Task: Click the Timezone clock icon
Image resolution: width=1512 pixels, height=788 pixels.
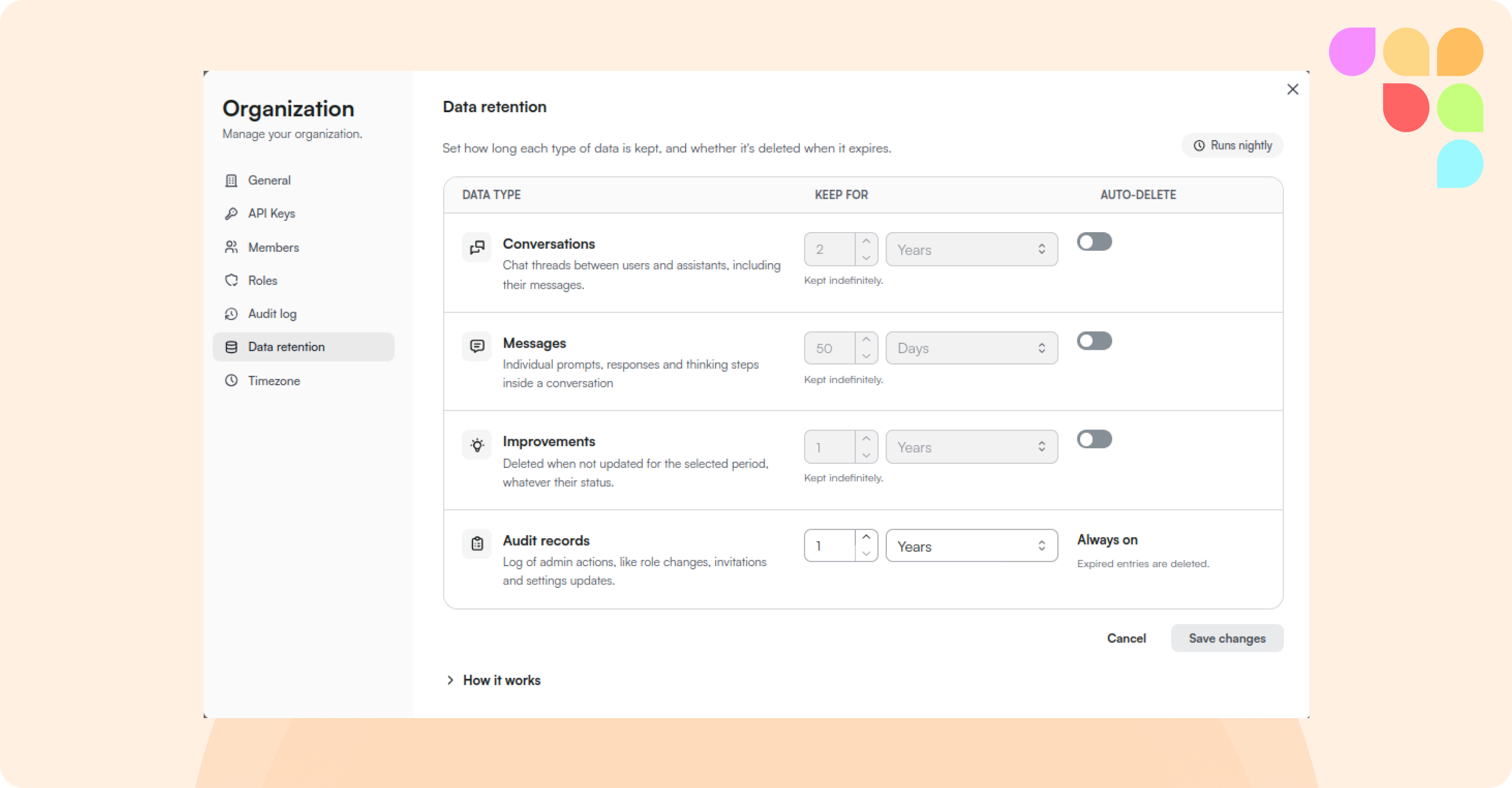Action: point(231,381)
